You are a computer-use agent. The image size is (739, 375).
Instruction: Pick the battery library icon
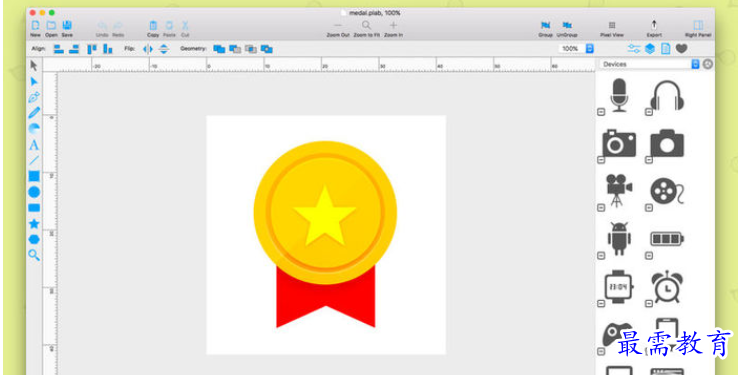click(x=667, y=238)
